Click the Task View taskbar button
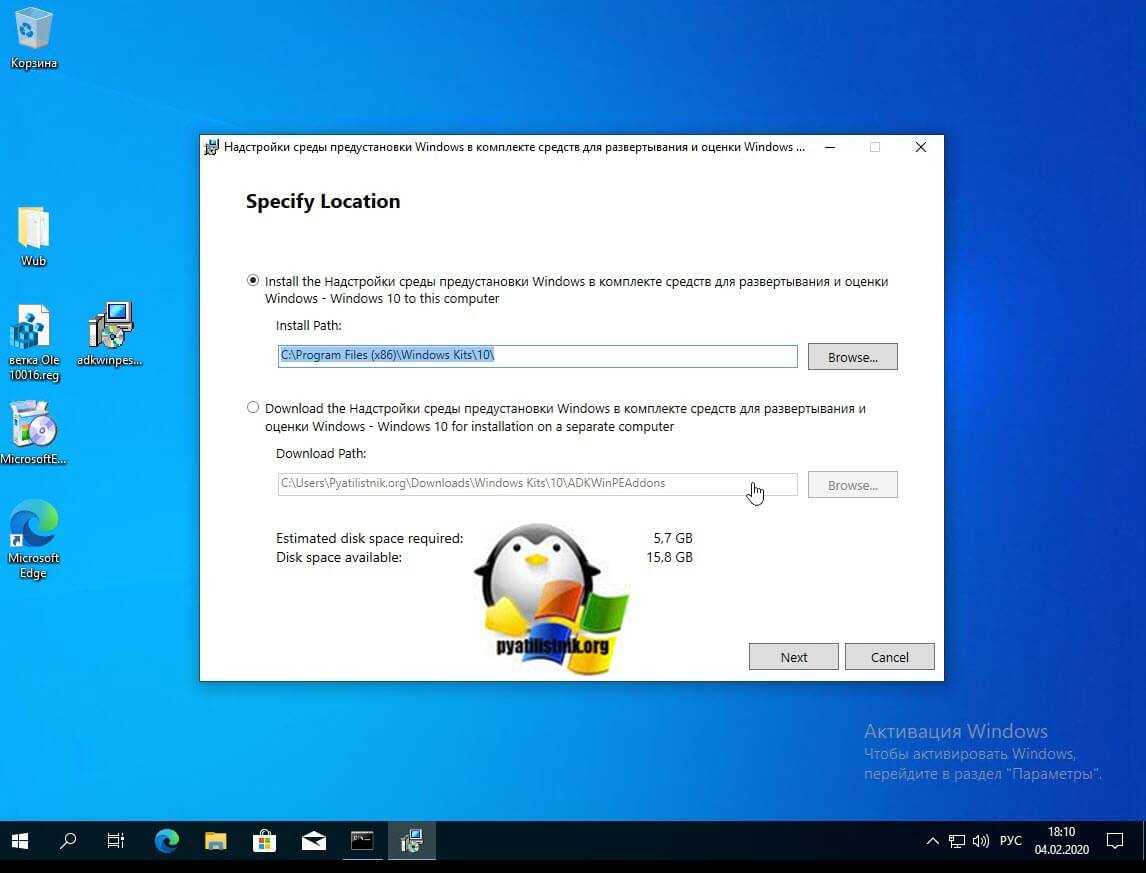This screenshot has height=873, width=1146. coord(116,841)
